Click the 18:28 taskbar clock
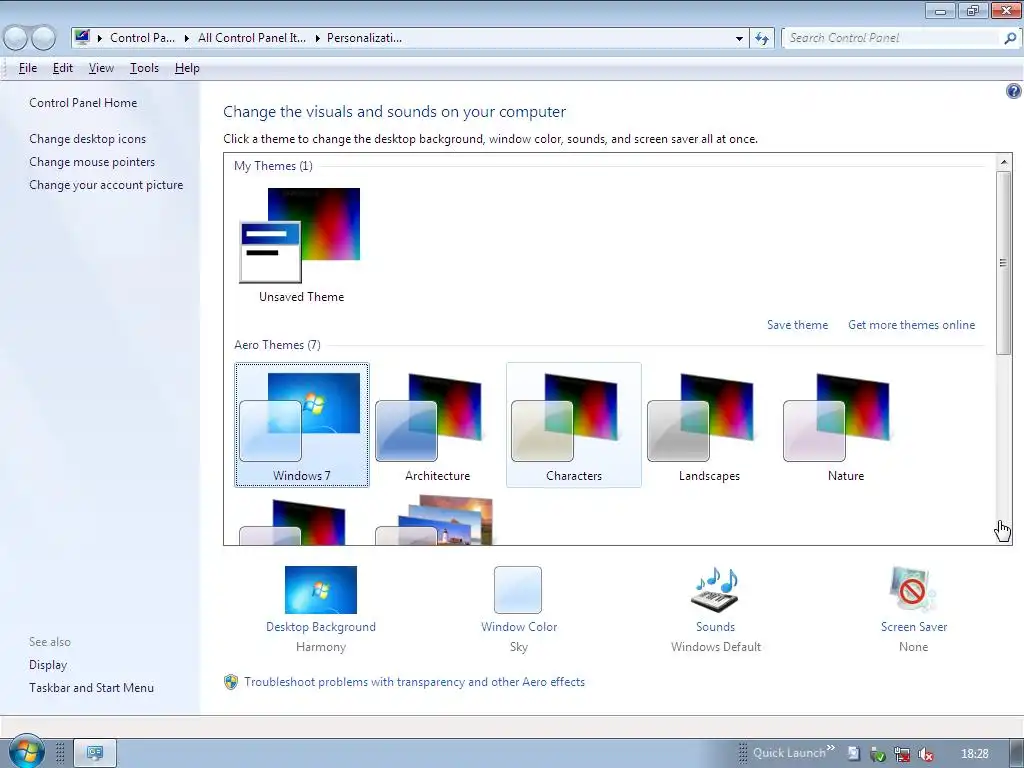 pyautogui.click(x=975, y=754)
